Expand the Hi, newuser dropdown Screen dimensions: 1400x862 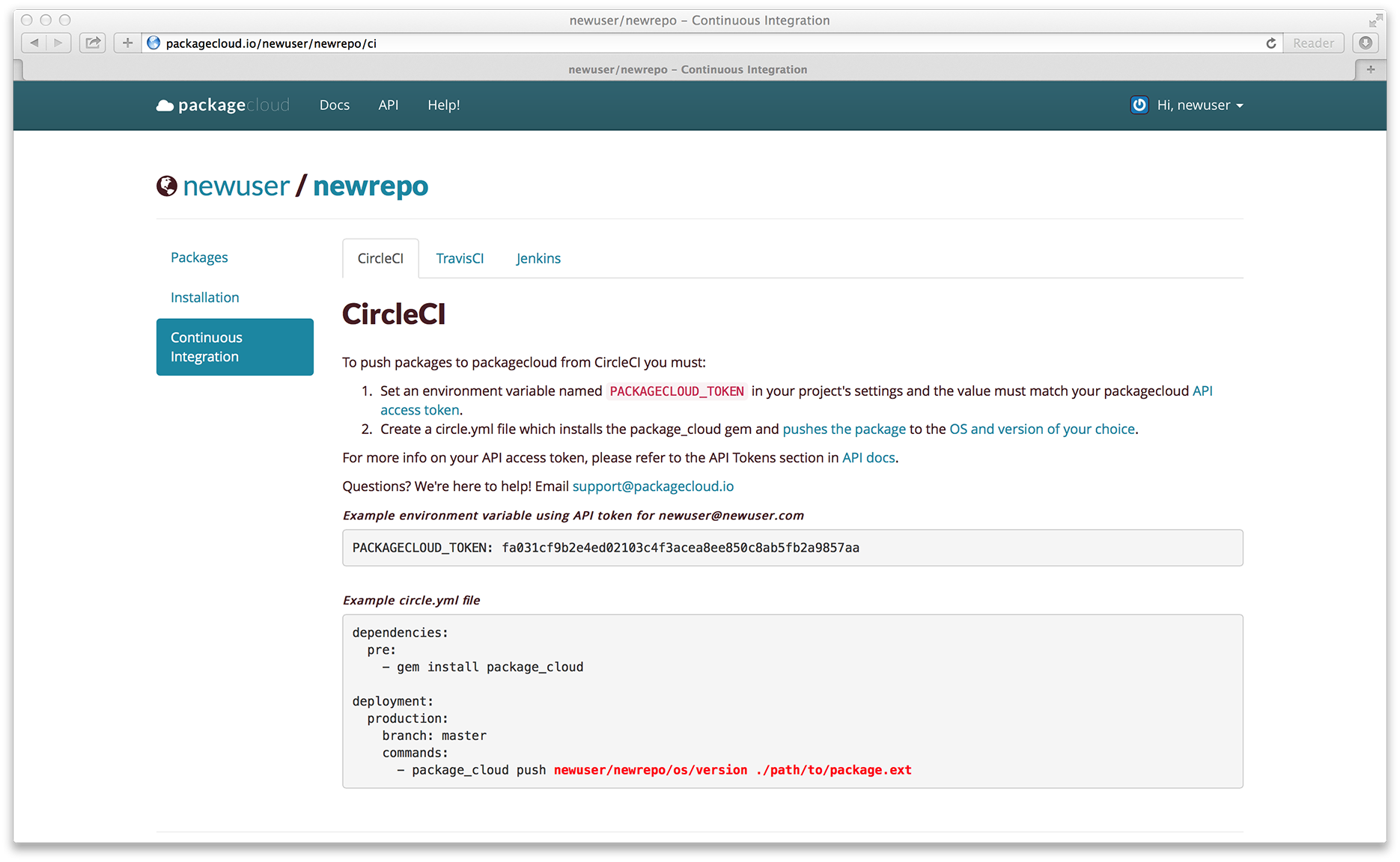(x=1200, y=106)
